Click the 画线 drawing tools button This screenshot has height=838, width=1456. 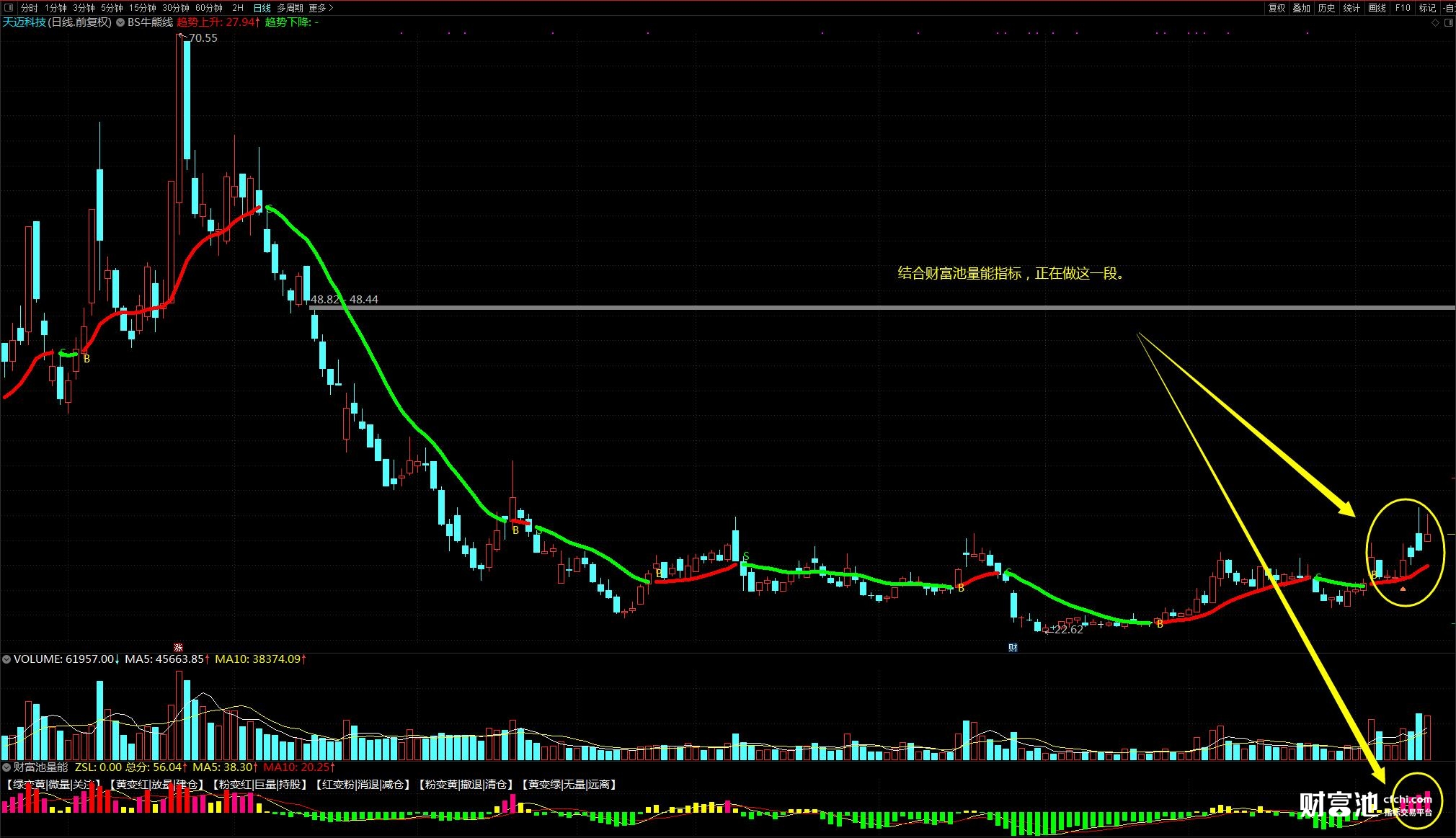(x=1377, y=8)
